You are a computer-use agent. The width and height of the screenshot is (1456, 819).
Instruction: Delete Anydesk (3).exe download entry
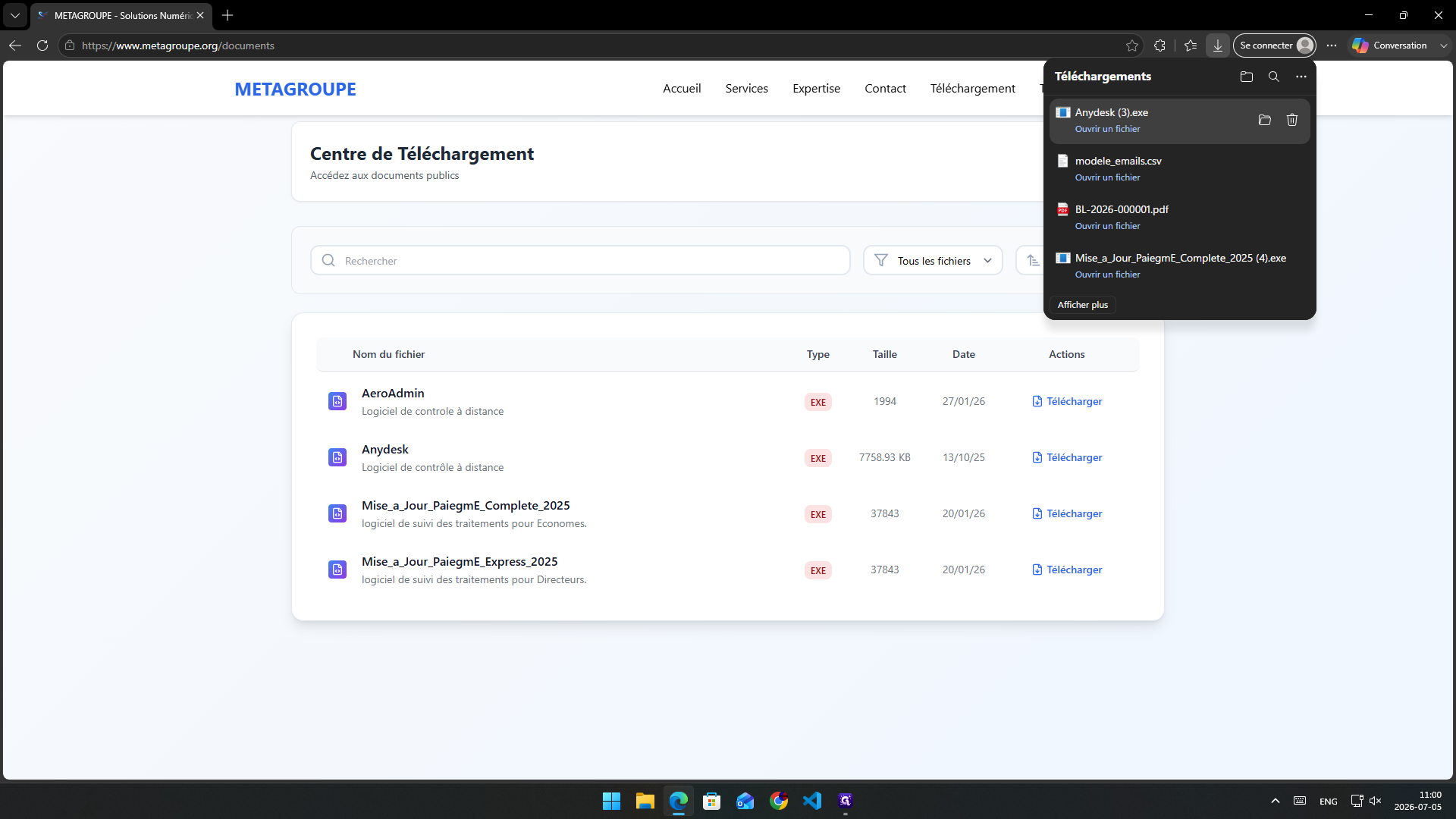(1292, 120)
